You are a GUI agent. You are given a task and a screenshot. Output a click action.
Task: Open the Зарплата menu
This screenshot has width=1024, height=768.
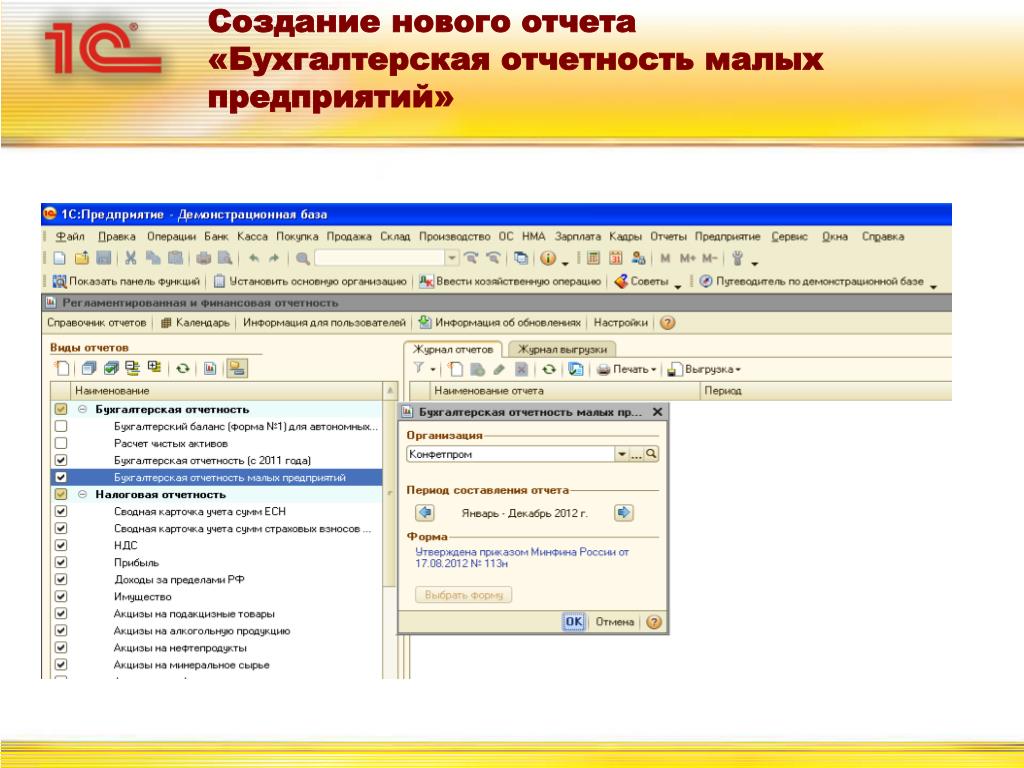pos(577,236)
